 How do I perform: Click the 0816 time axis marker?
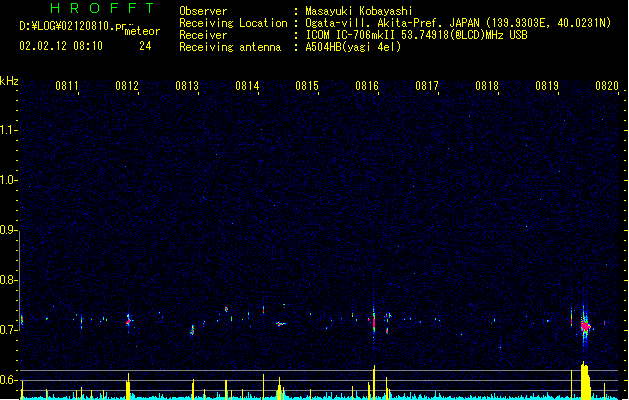[367, 86]
